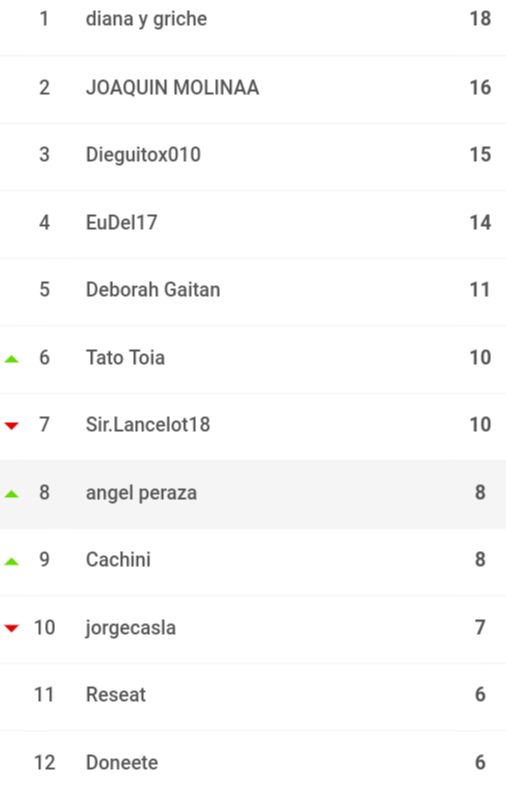Image resolution: width=506 pixels, height=786 pixels.
Task: Click the score 14 for EuDel17
Action: point(480,223)
